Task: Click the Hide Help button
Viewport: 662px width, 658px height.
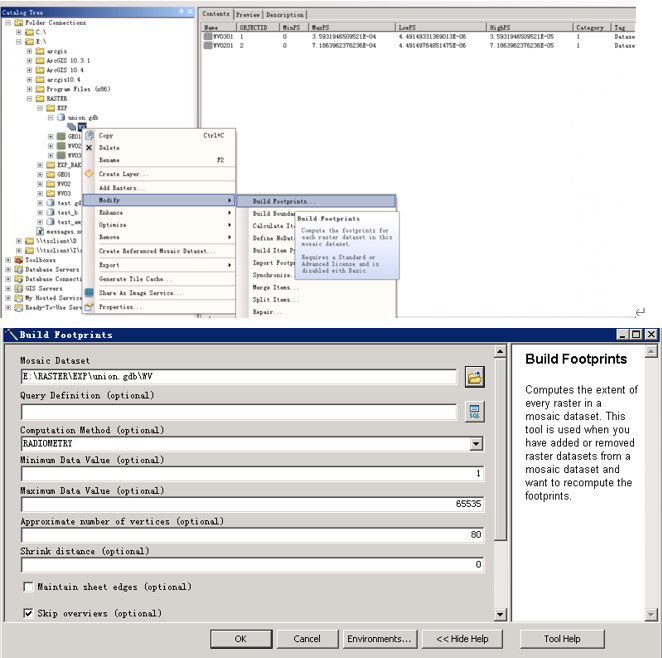Action: tap(462, 639)
